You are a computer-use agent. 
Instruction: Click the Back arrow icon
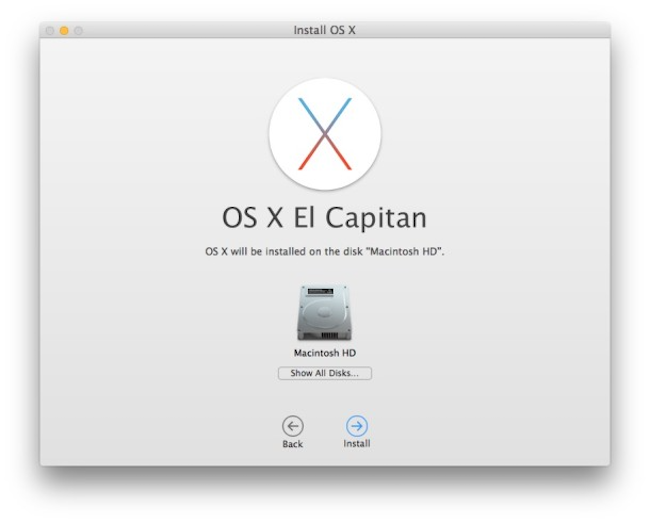(292, 426)
